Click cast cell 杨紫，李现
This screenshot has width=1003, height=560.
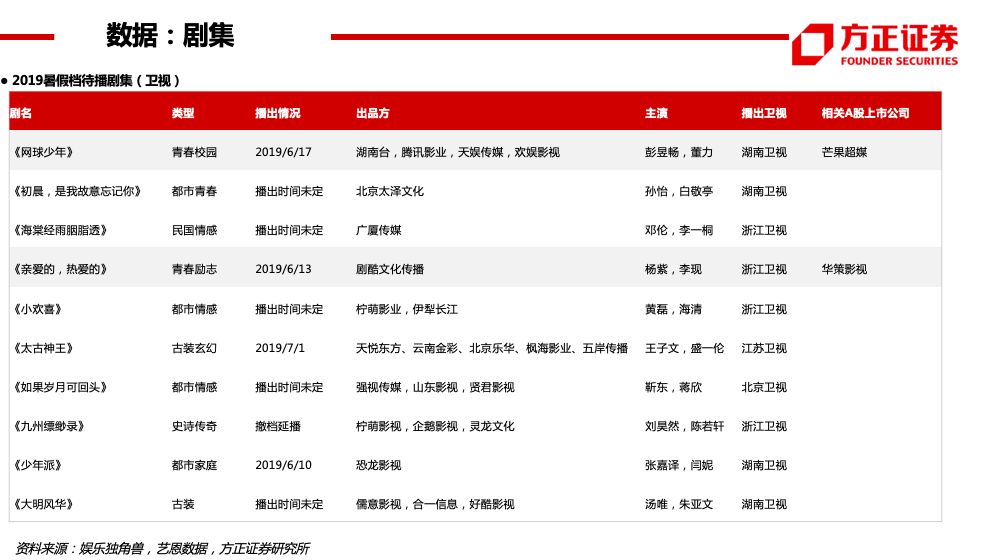click(x=673, y=269)
